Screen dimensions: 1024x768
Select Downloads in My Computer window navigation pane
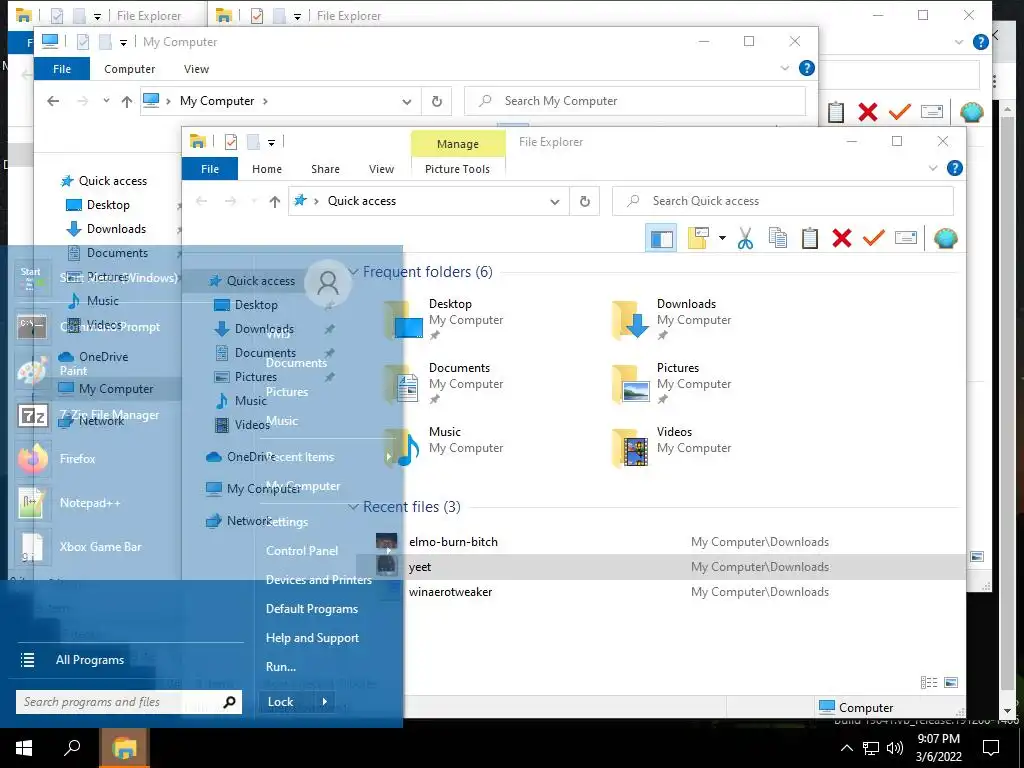(116, 229)
